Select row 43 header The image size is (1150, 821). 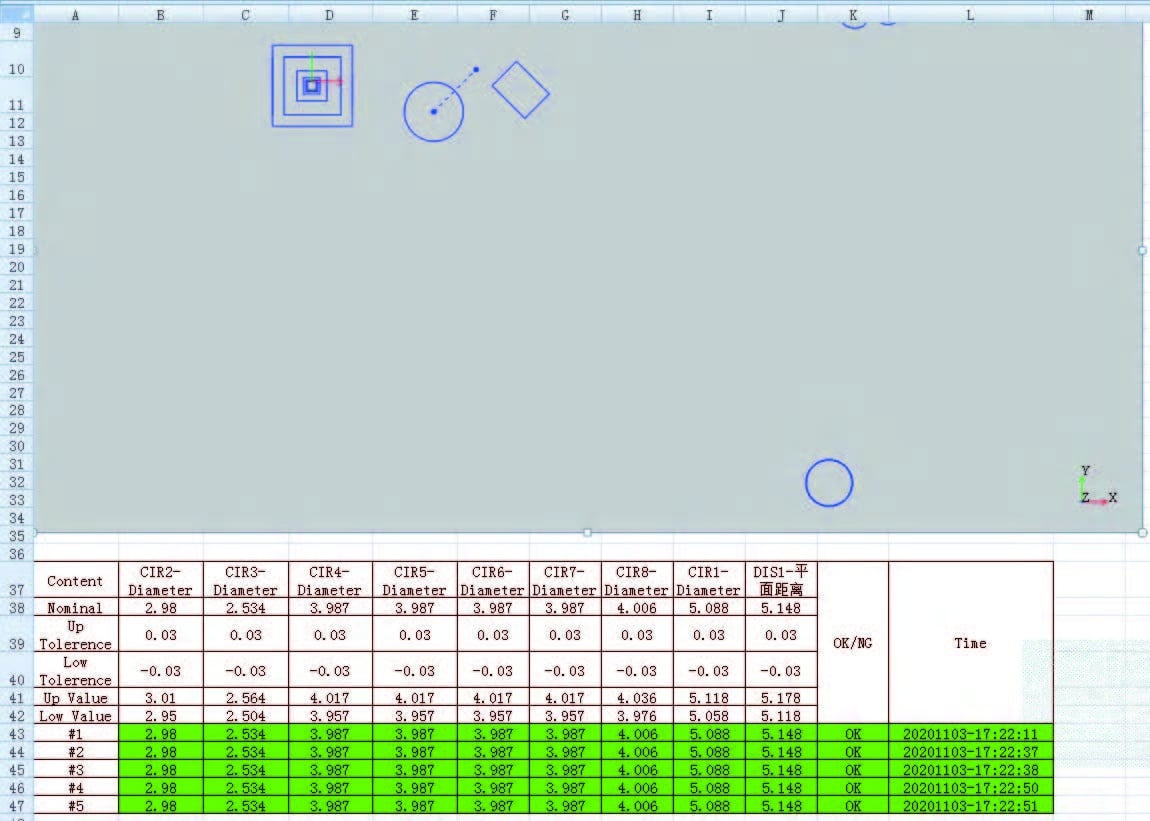pyautogui.click(x=17, y=734)
